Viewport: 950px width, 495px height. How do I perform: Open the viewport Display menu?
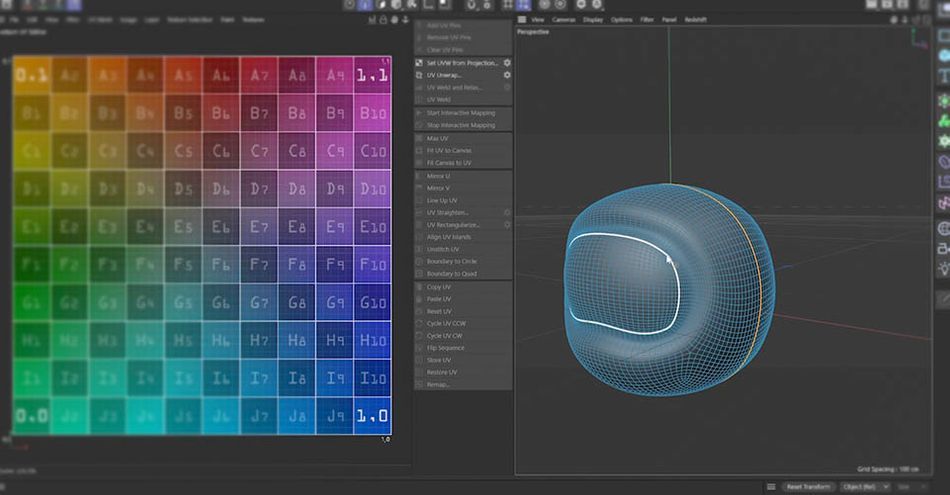coord(593,19)
